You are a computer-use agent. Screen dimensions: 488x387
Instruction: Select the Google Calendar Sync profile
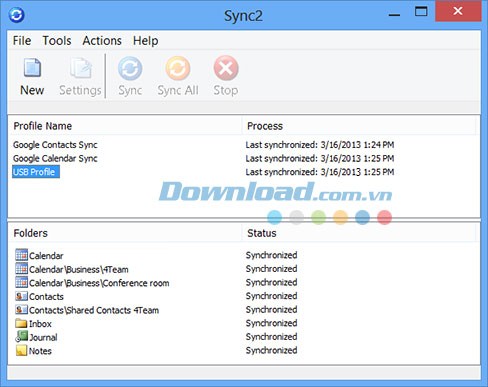point(55,158)
